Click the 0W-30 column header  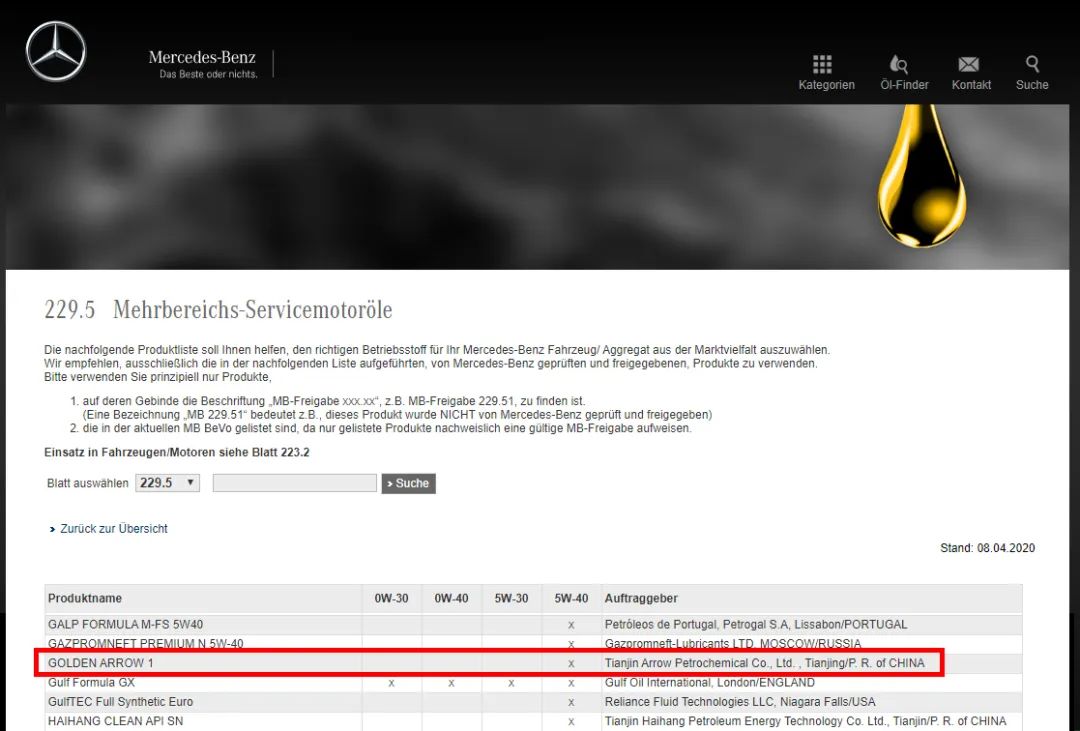pyautogui.click(x=391, y=598)
